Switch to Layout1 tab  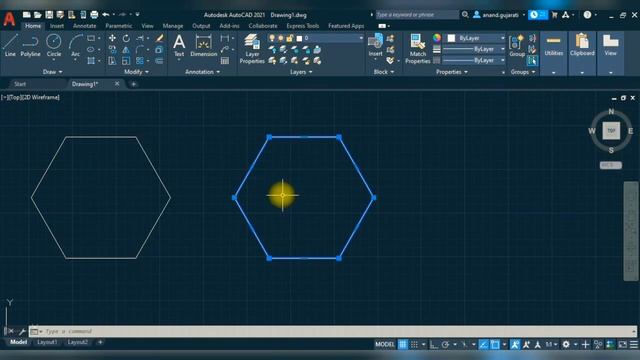(47, 342)
